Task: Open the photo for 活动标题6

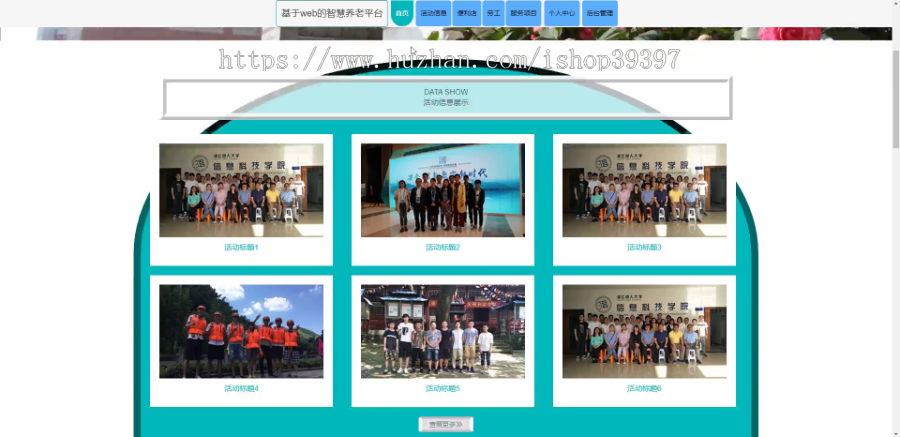Action: [644, 331]
